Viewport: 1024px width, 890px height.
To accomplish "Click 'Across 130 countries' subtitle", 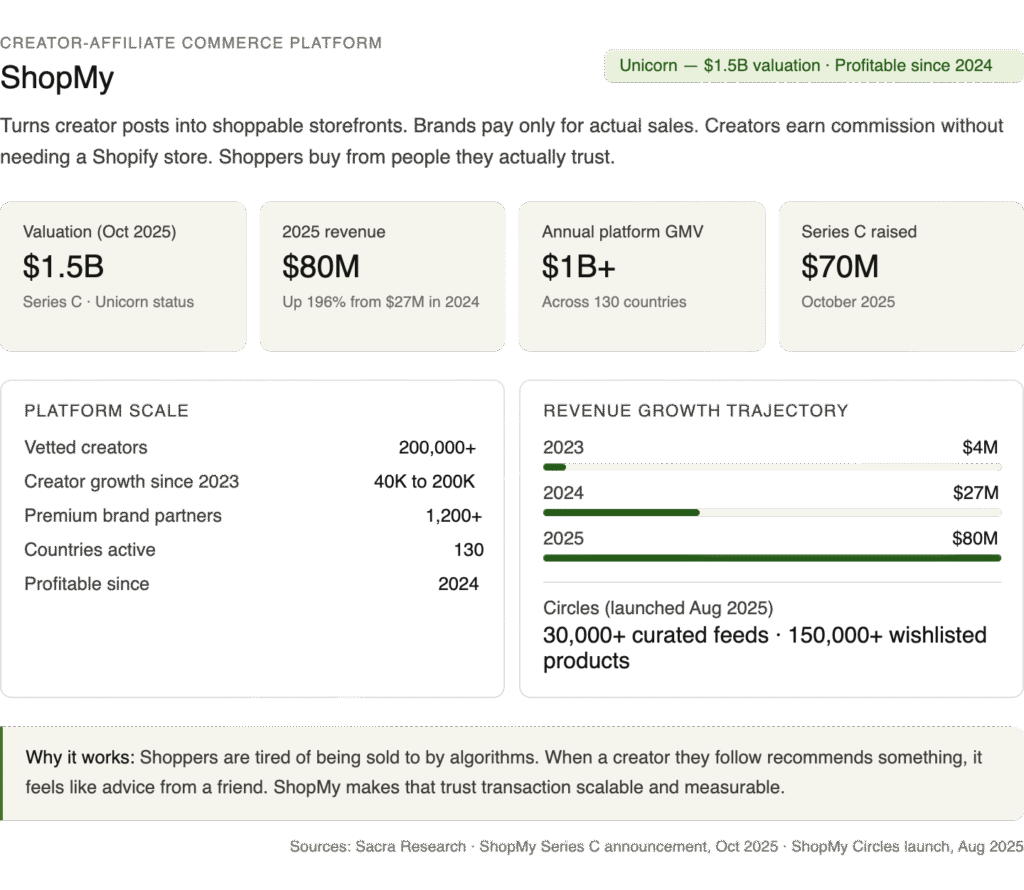I will click(x=614, y=302).
